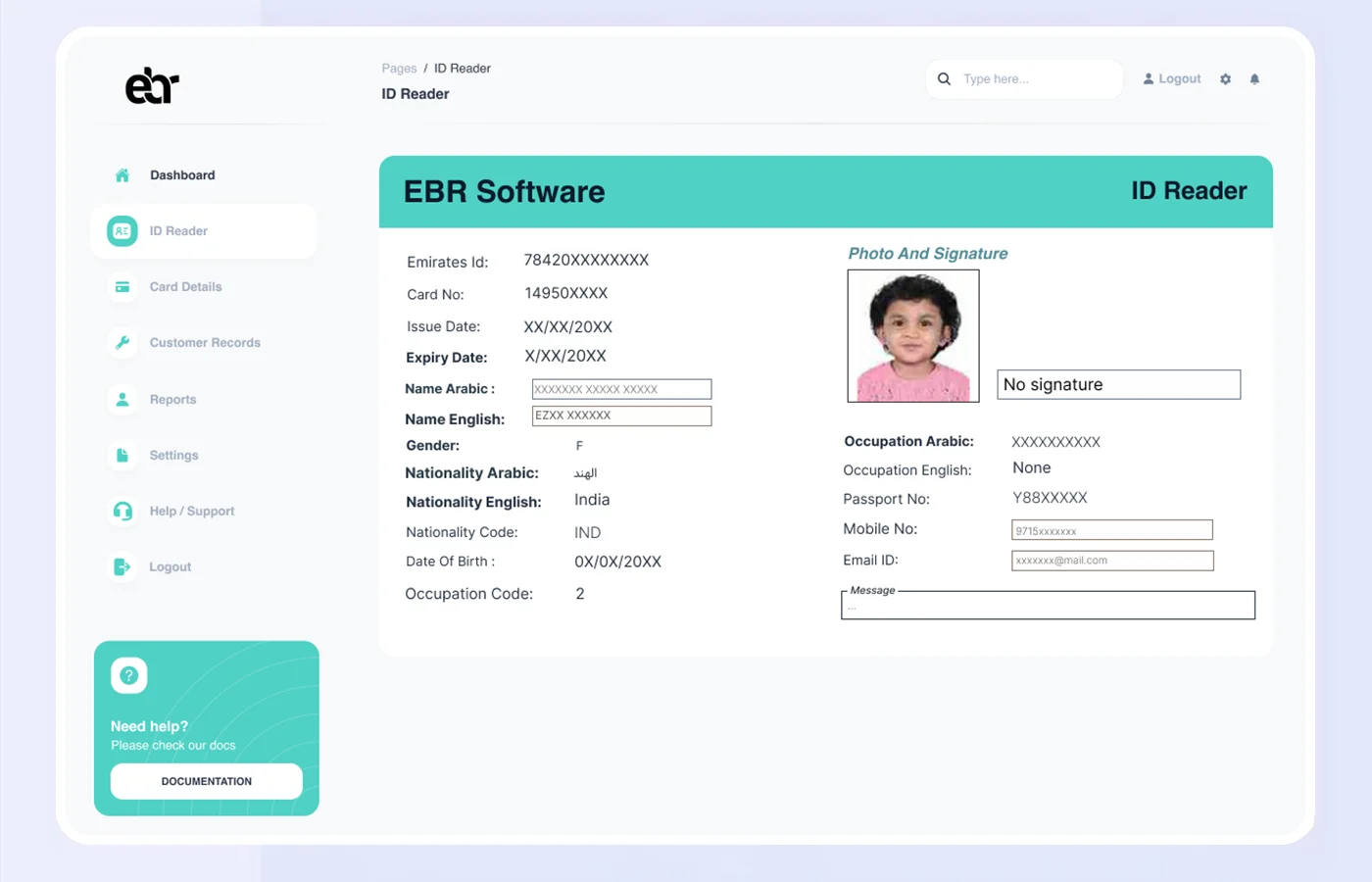Click the question mark icon in help panel

click(x=128, y=675)
